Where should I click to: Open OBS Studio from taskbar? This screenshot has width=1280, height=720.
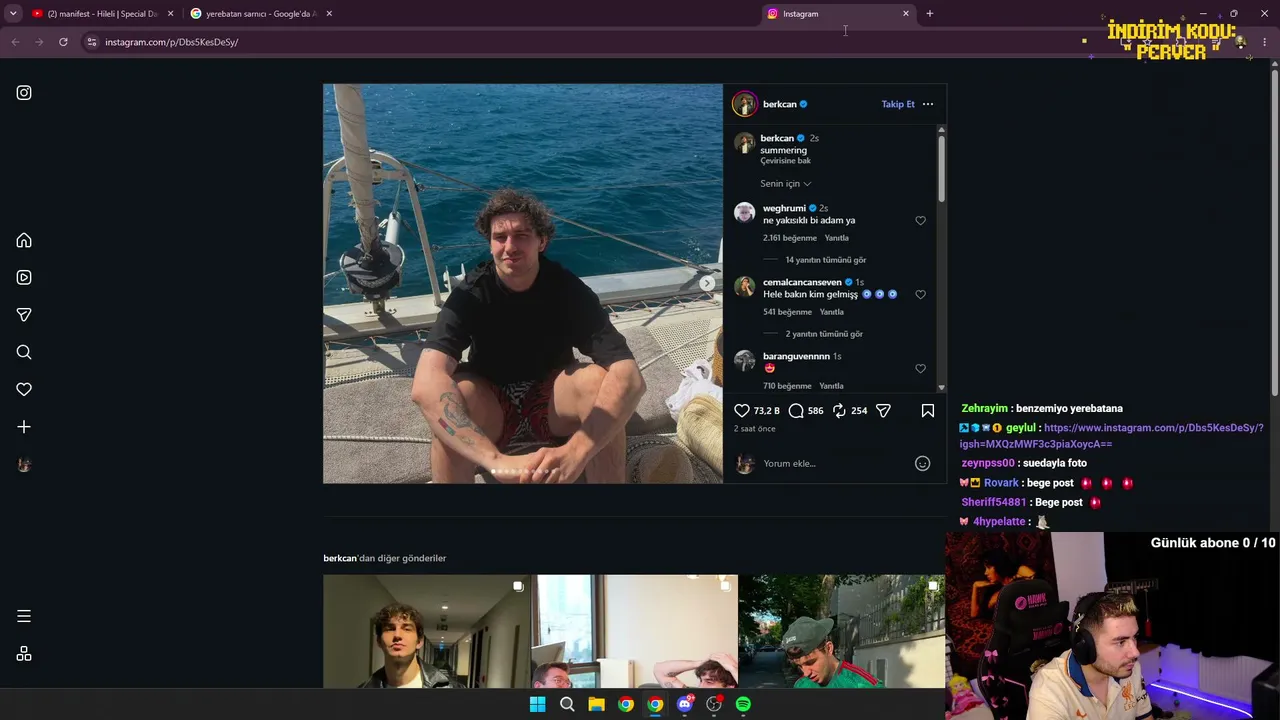coord(714,704)
